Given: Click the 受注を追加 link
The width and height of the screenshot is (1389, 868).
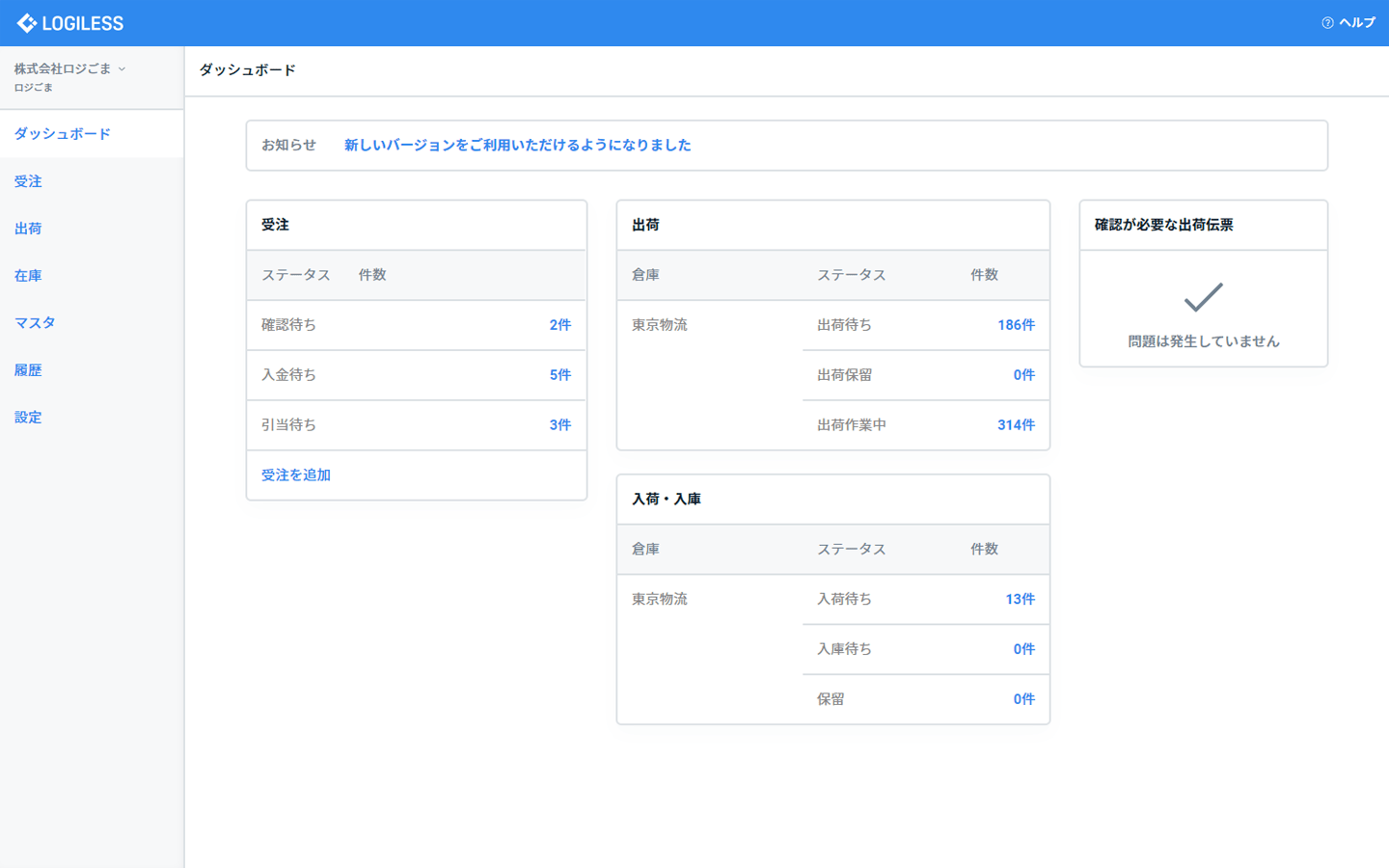Looking at the screenshot, I should 296,475.
